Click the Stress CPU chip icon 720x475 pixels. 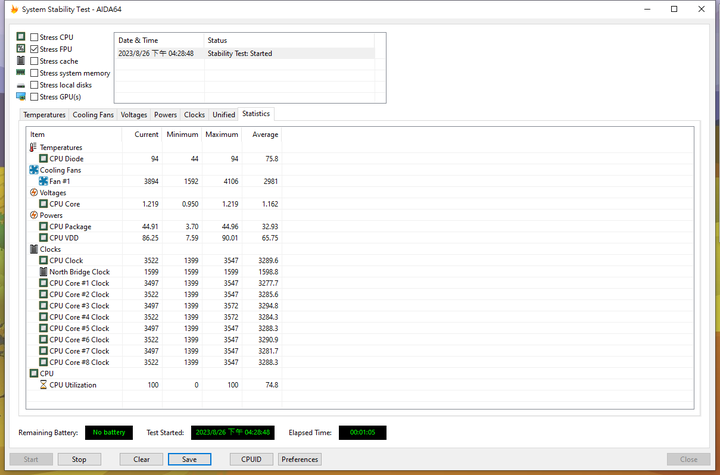(x=21, y=36)
